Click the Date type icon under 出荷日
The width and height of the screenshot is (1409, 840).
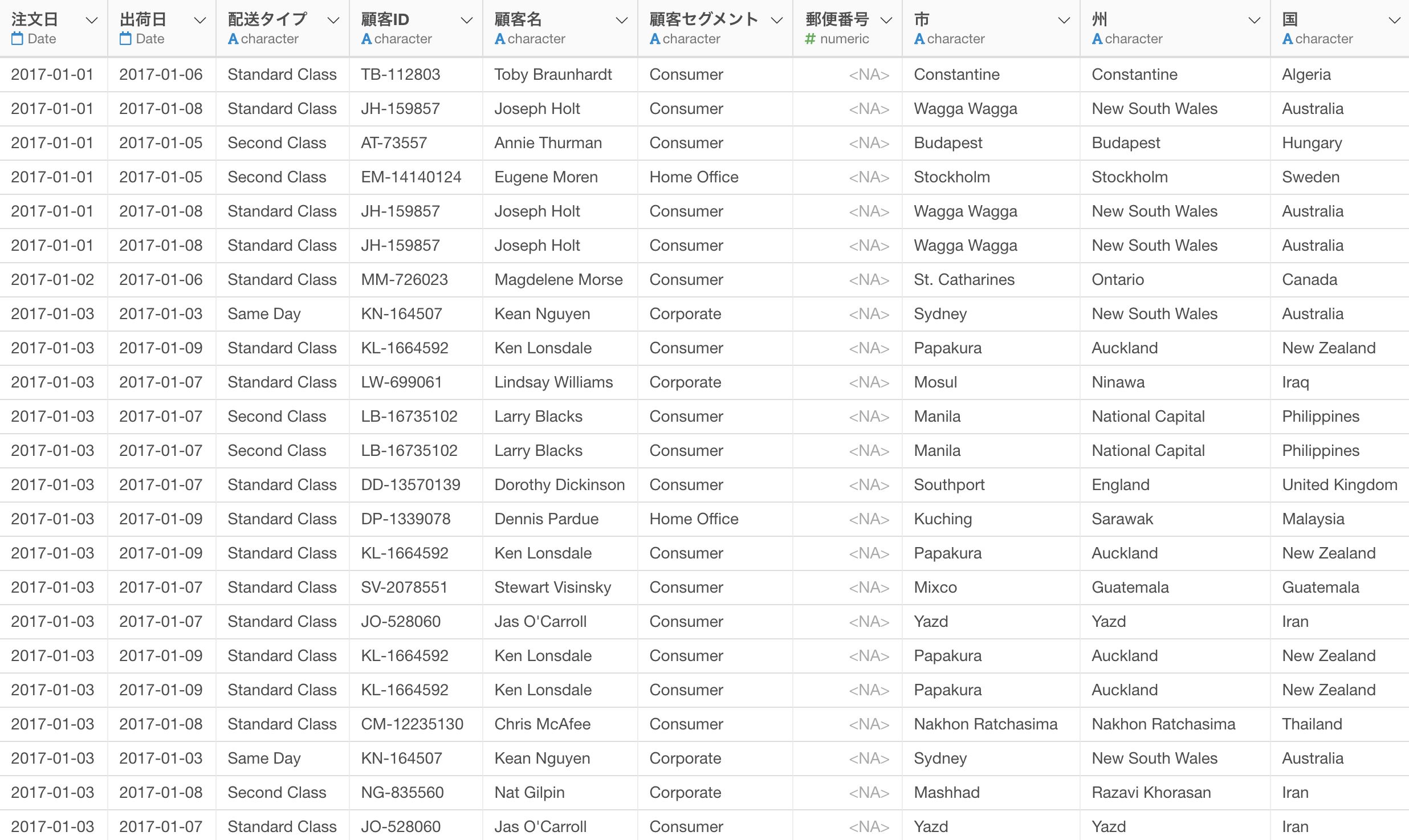(125, 39)
